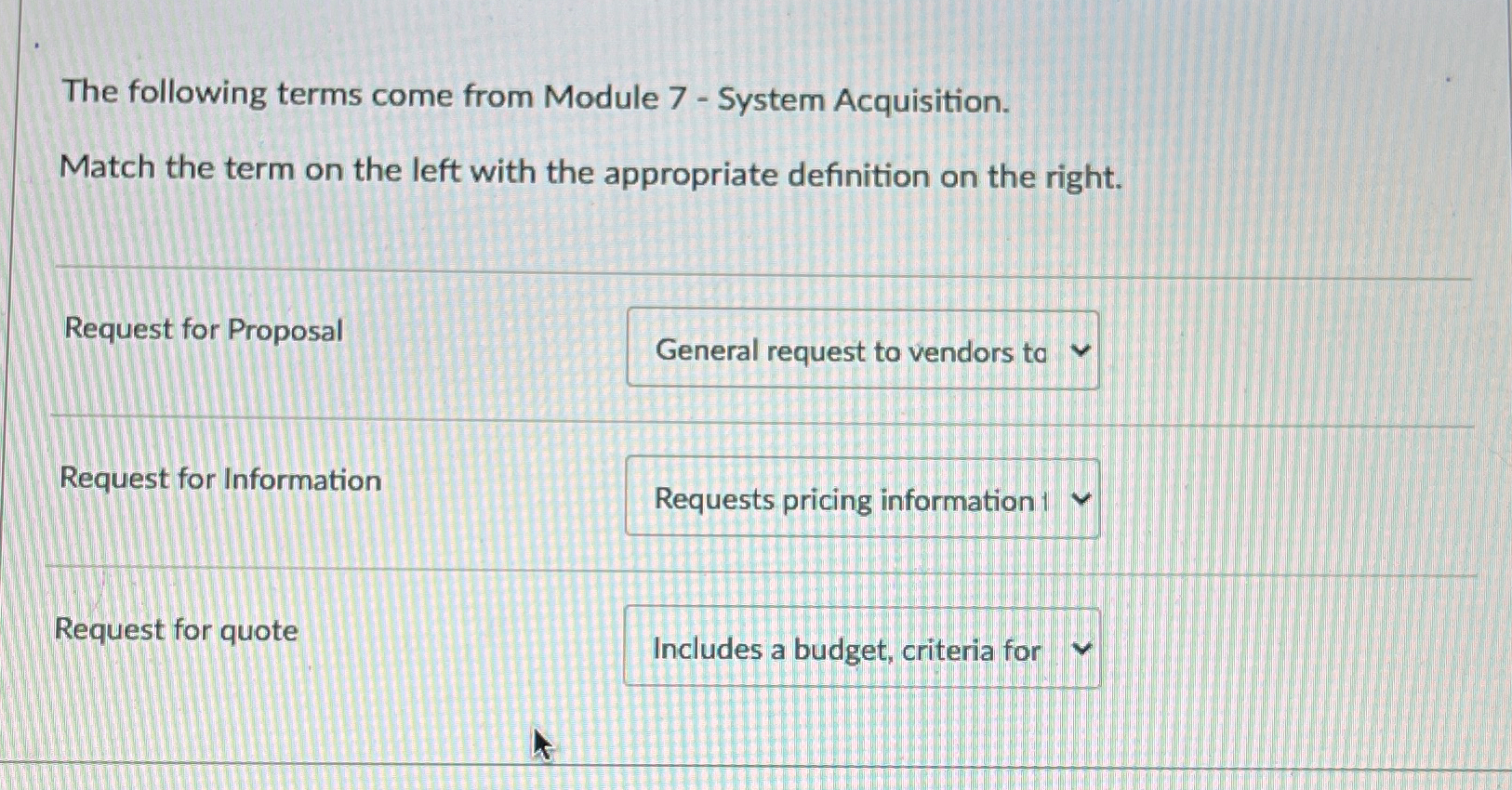Click the term 'Request for quote'
Viewport: 1512px width, 790px height.
tap(177, 630)
